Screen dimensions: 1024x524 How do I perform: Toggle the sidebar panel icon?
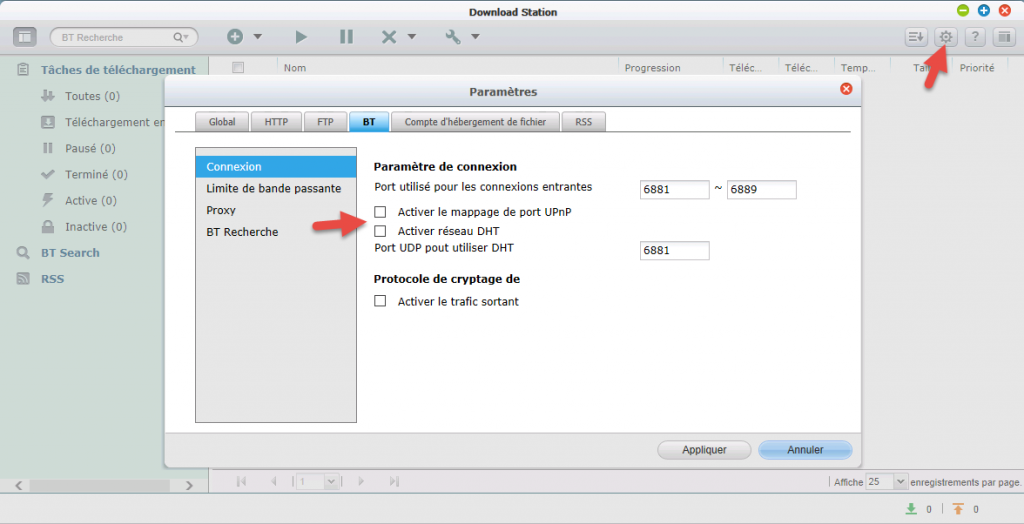[x=25, y=37]
